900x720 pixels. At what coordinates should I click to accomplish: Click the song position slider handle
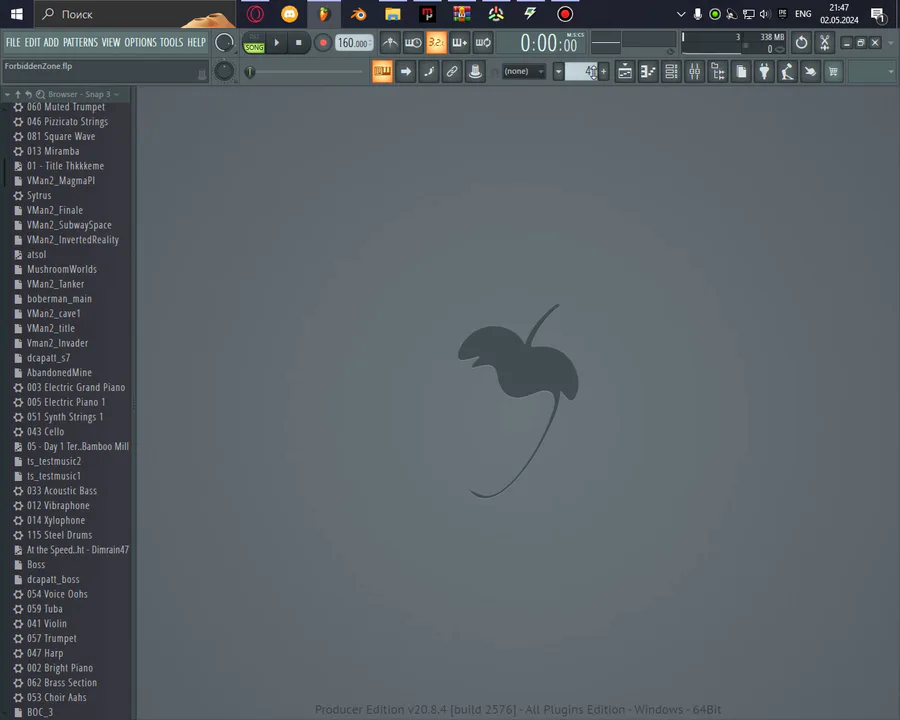(250, 72)
